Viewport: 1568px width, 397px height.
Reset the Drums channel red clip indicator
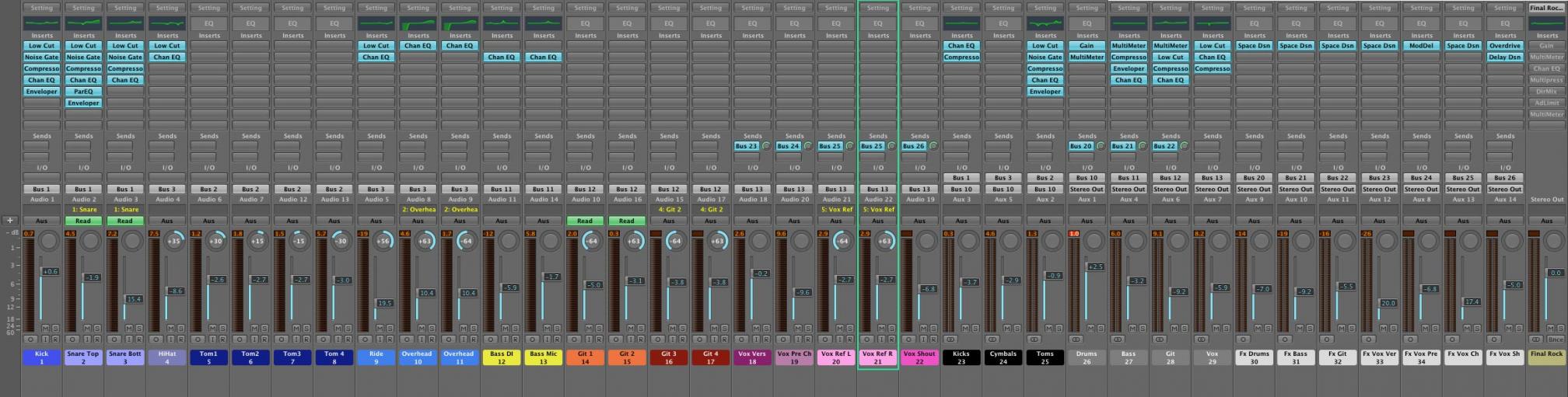click(x=1075, y=234)
